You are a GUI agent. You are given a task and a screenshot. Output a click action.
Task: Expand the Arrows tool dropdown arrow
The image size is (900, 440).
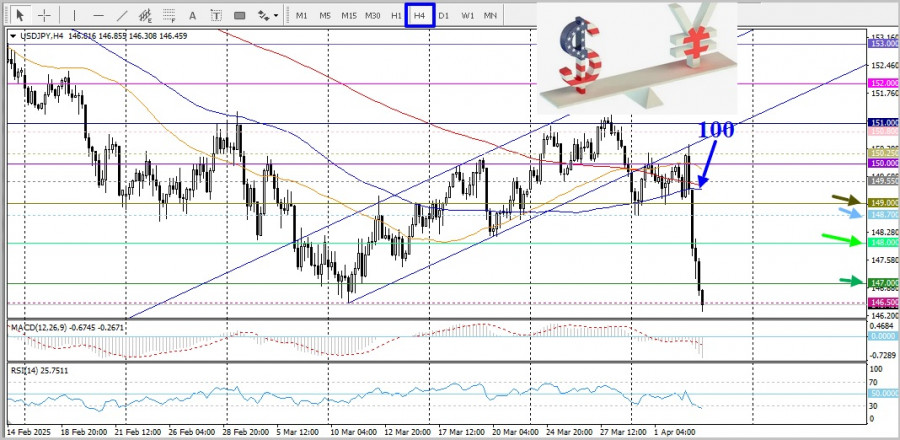tap(277, 15)
